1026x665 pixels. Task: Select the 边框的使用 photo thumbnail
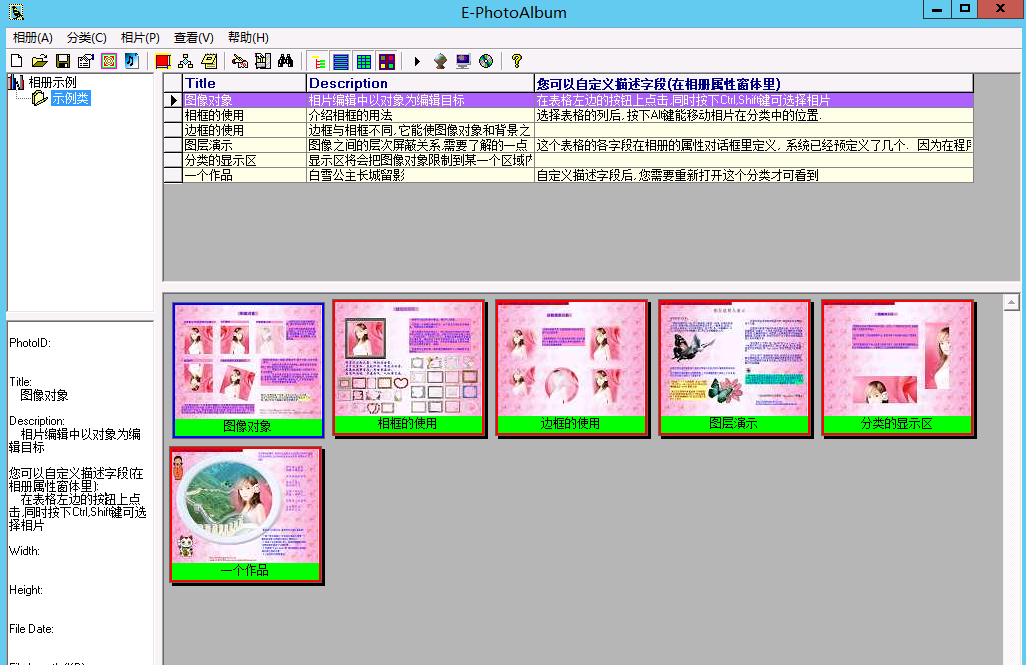(571, 368)
